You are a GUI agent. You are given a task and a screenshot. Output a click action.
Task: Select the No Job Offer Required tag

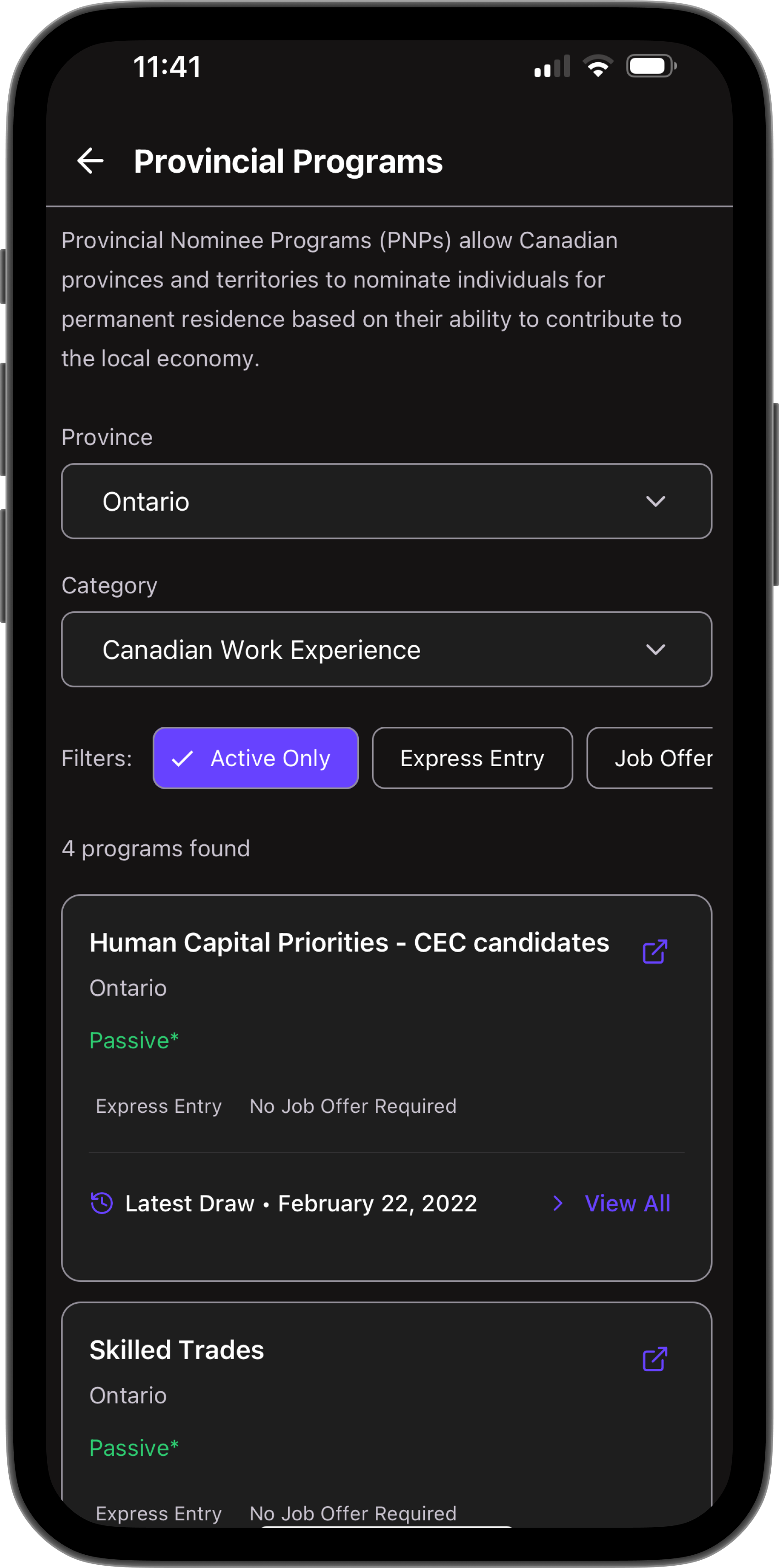tap(353, 1106)
